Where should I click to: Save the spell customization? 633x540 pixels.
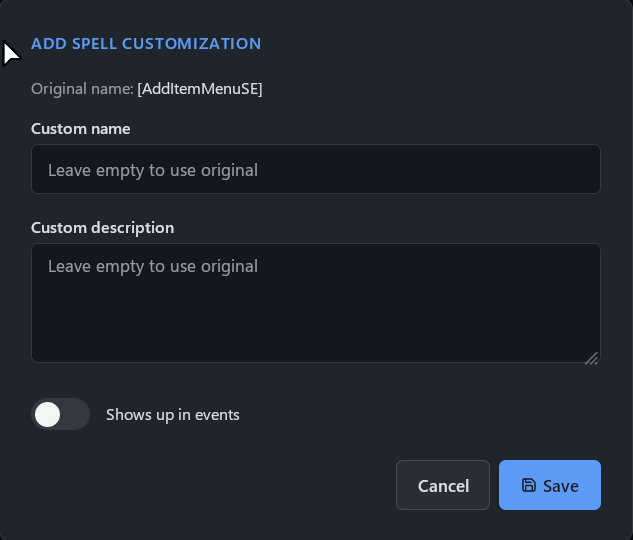tap(550, 485)
